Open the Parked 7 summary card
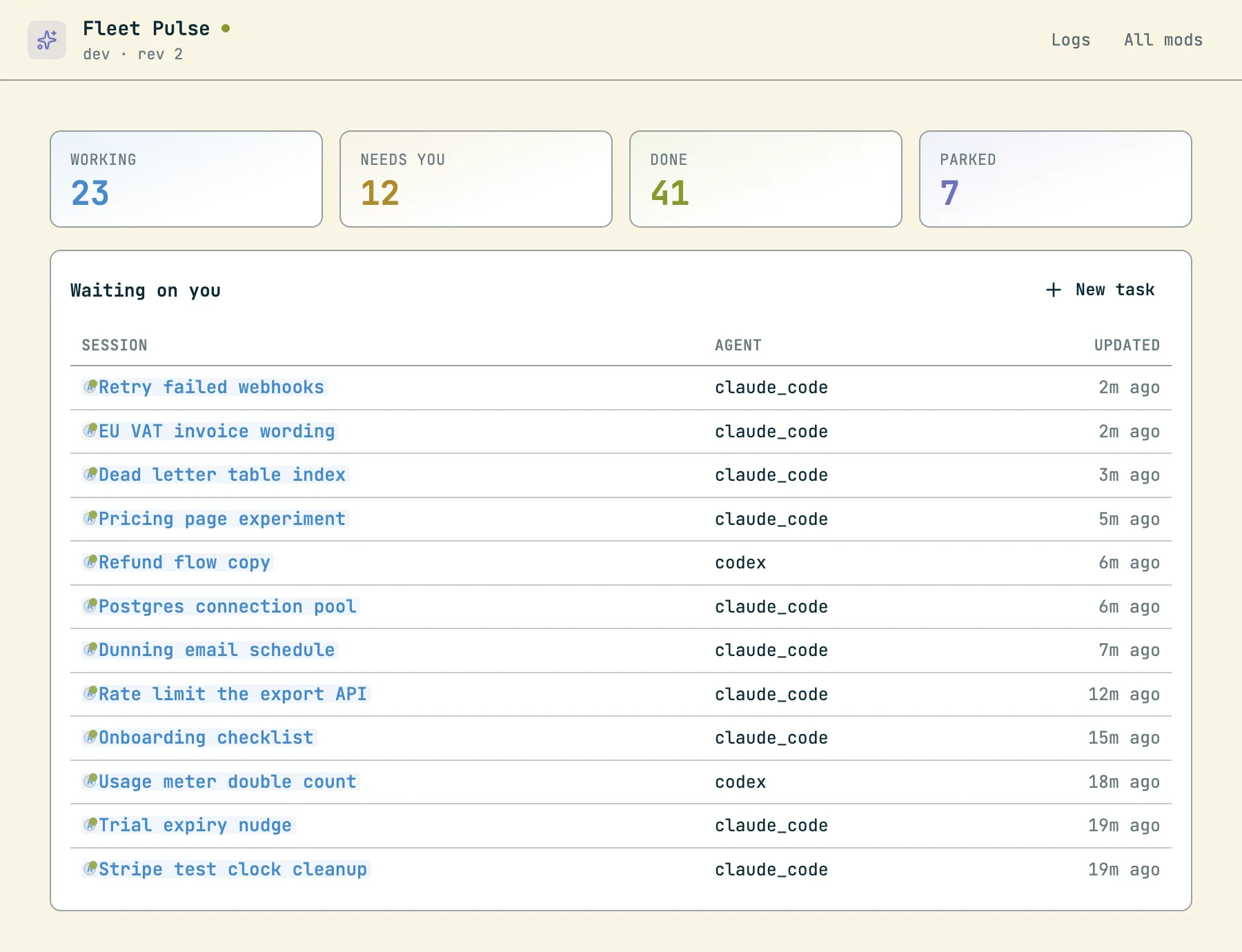The height and width of the screenshot is (952, 1242). [1056, 179]
